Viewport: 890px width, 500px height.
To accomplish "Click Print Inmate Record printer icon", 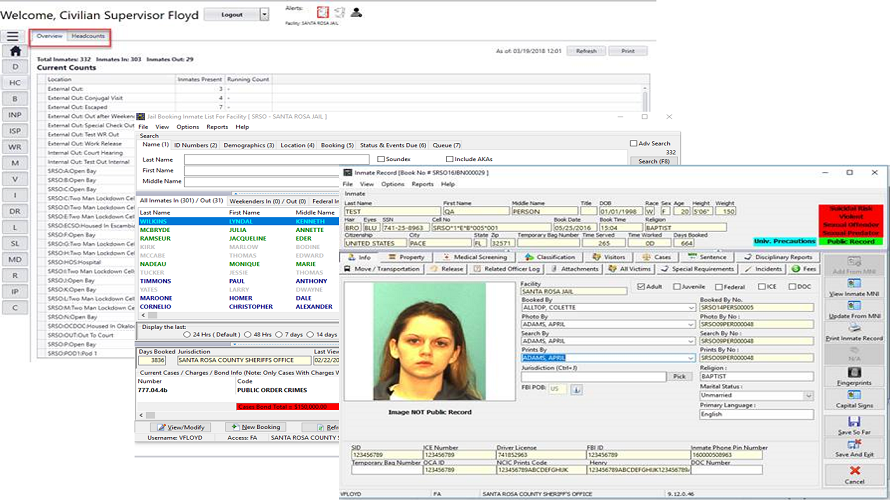I will click(x=855, y=327).
